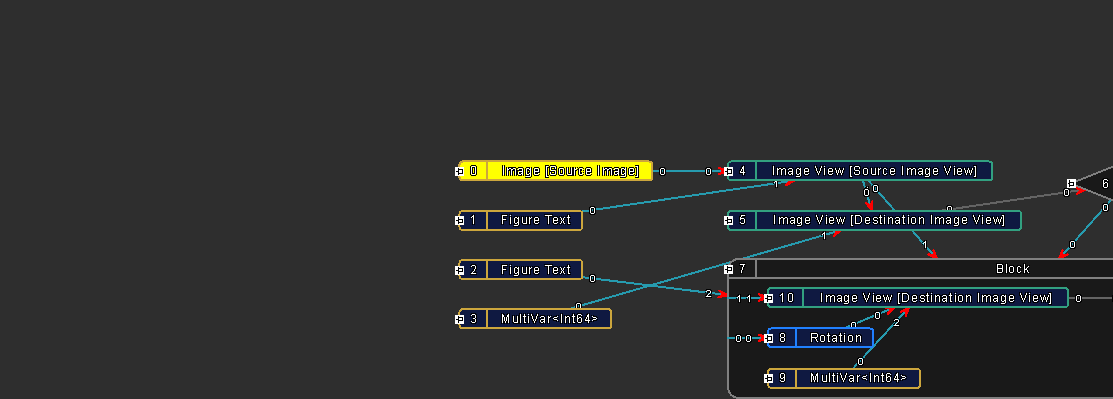
Task: Click index number 9 of MultiVar node in Block
Action: tap(783, 378)
